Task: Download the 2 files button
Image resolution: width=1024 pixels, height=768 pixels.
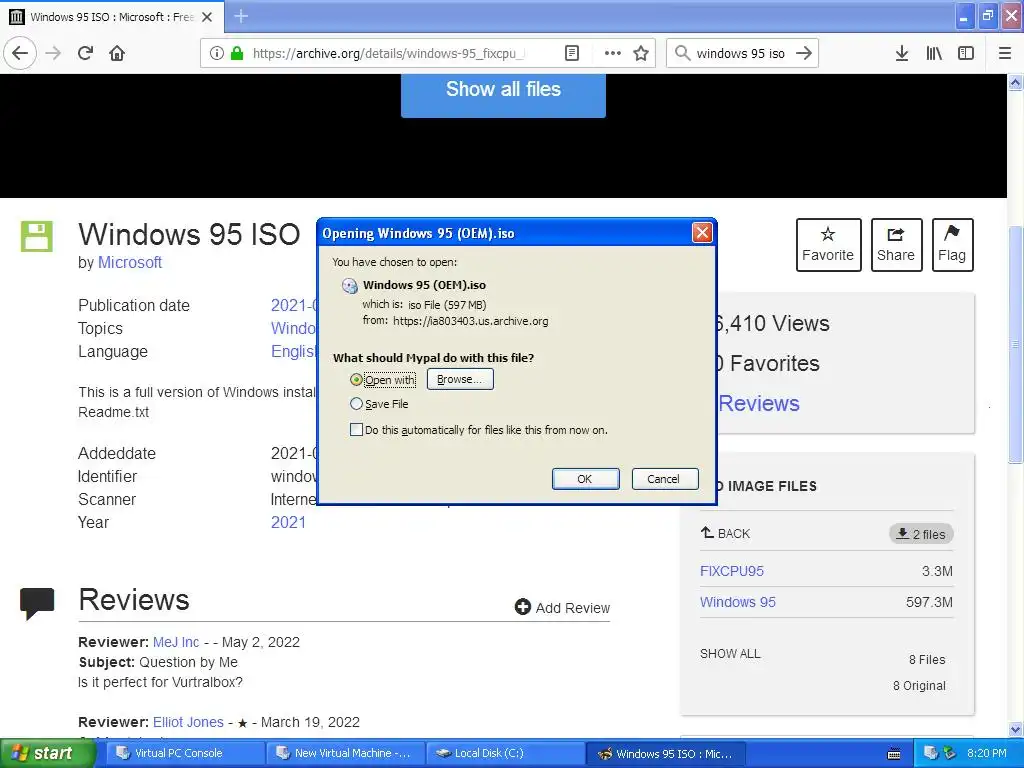Action: [x=921, y=534]
